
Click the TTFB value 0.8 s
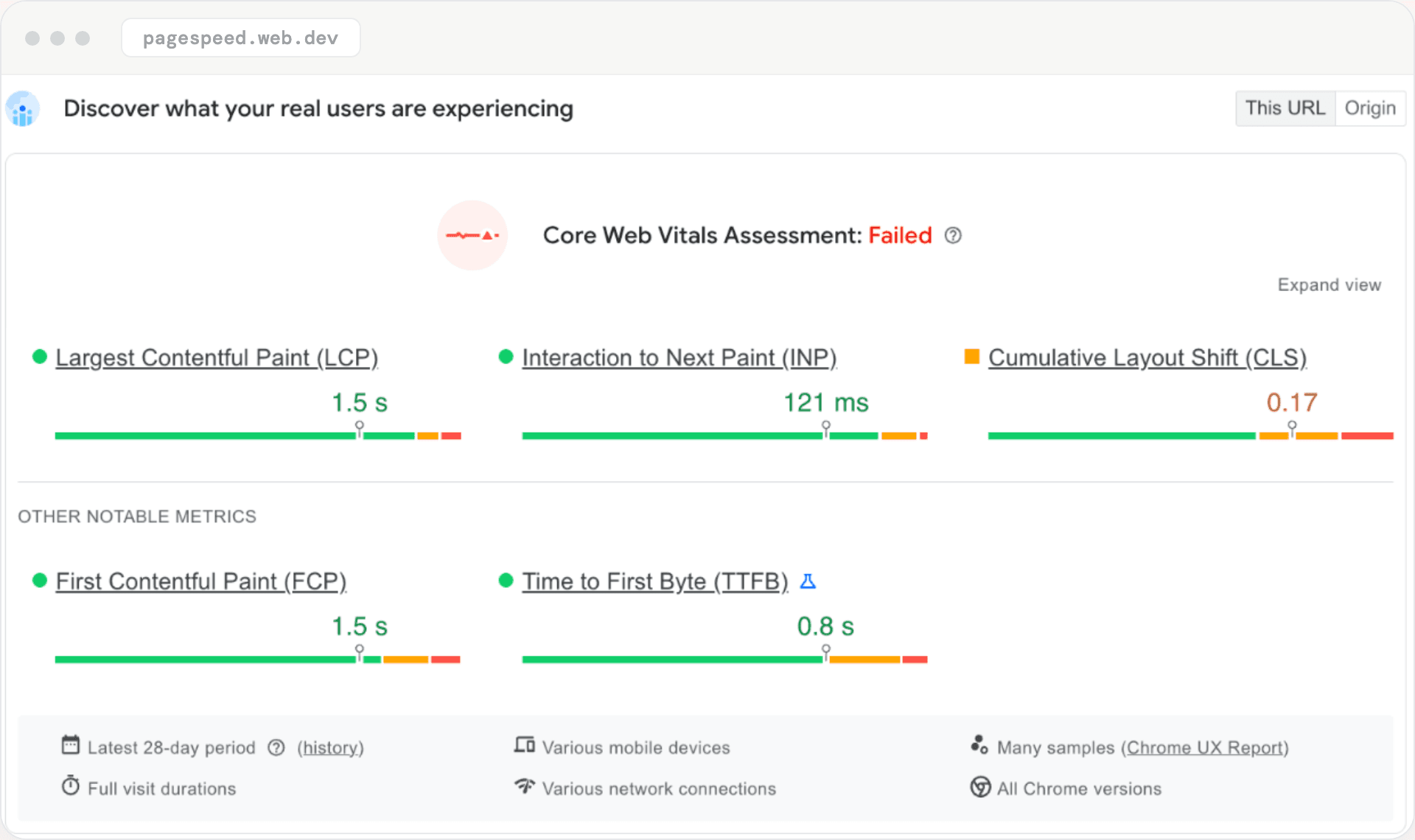825,626
